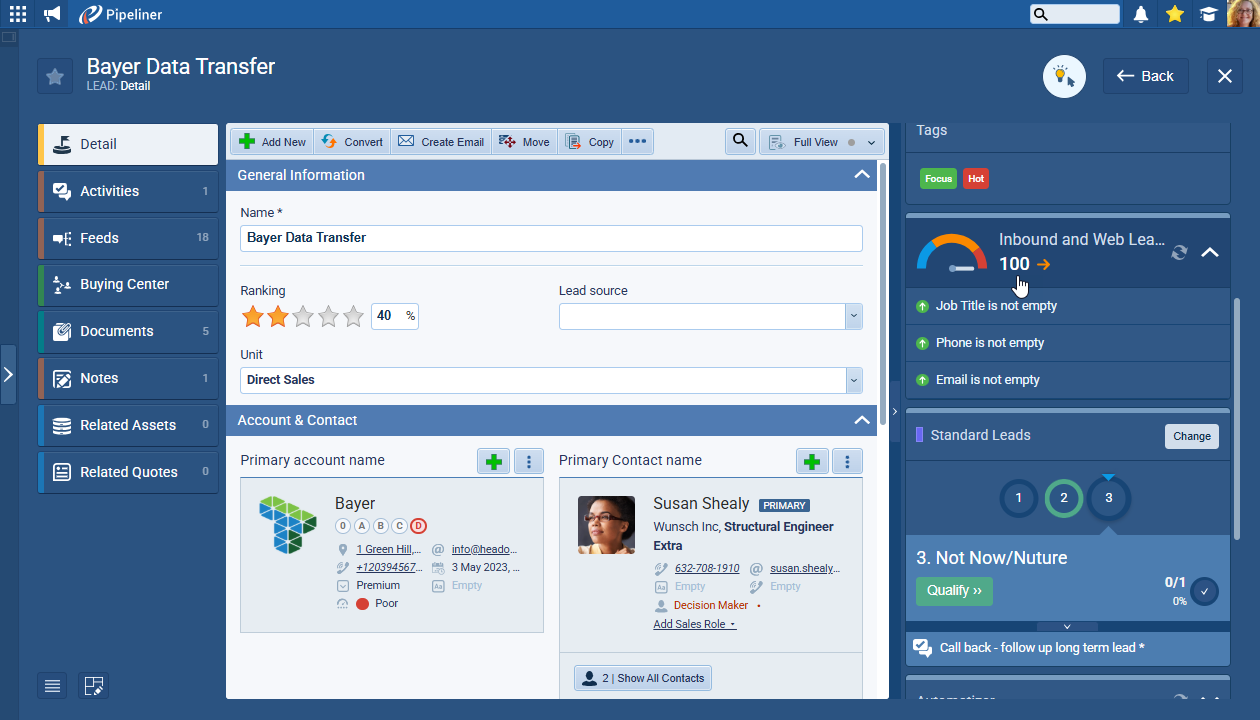Select account class D circle for Bayer
This screenshot has height=720, width=1260.
click(x=418, y=526)
